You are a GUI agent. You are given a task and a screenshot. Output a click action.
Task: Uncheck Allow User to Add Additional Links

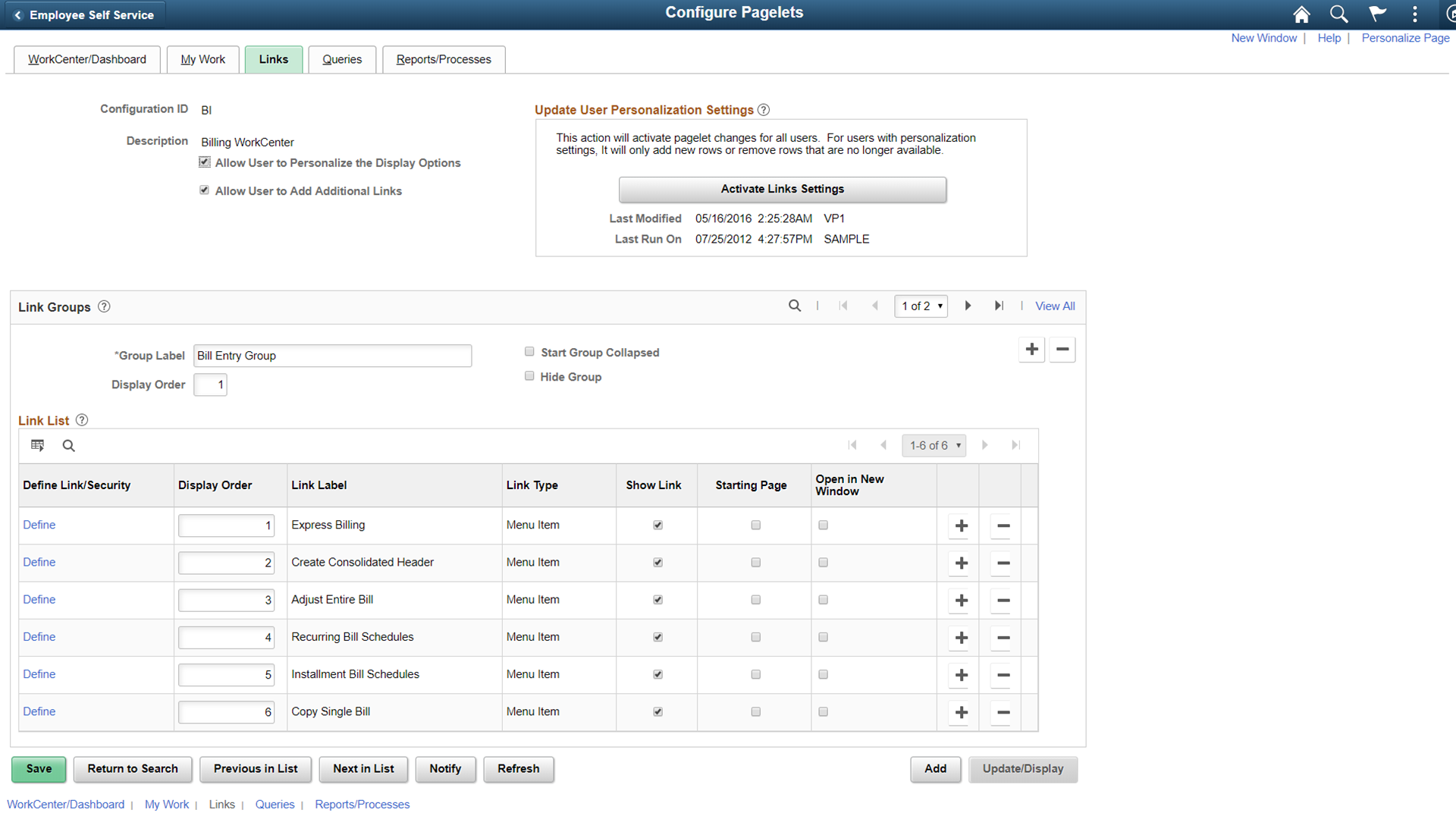[x=204, y=190]
